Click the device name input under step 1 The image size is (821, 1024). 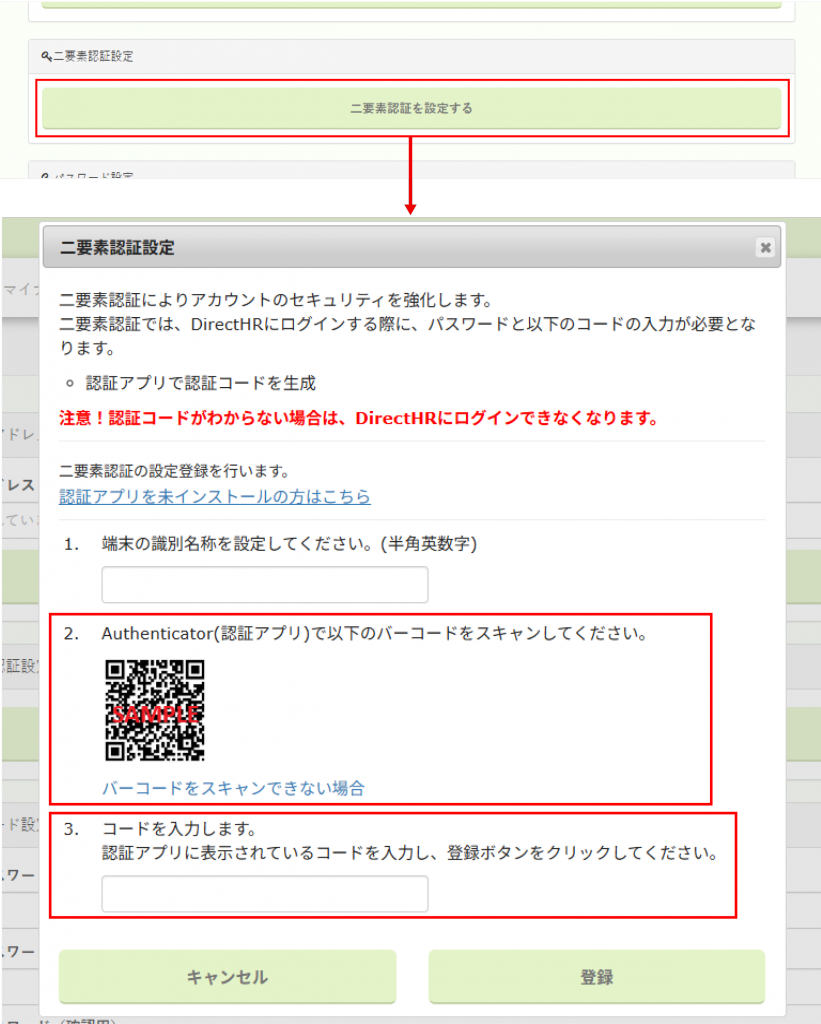pyautogui.click(x=264, y=584)
